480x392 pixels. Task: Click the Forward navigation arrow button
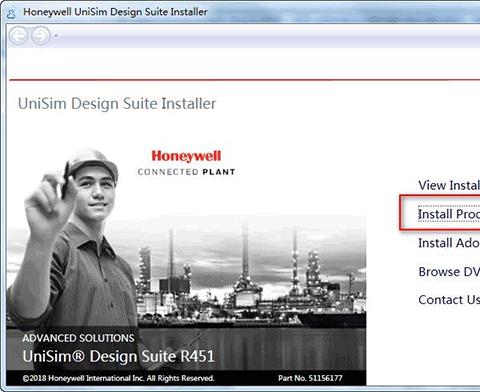coord(41,36)
